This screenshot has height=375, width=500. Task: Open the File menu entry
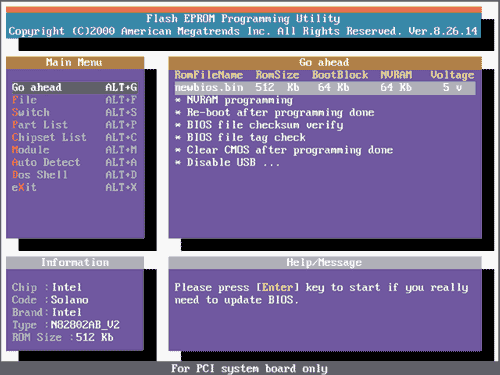click(75, 100)
